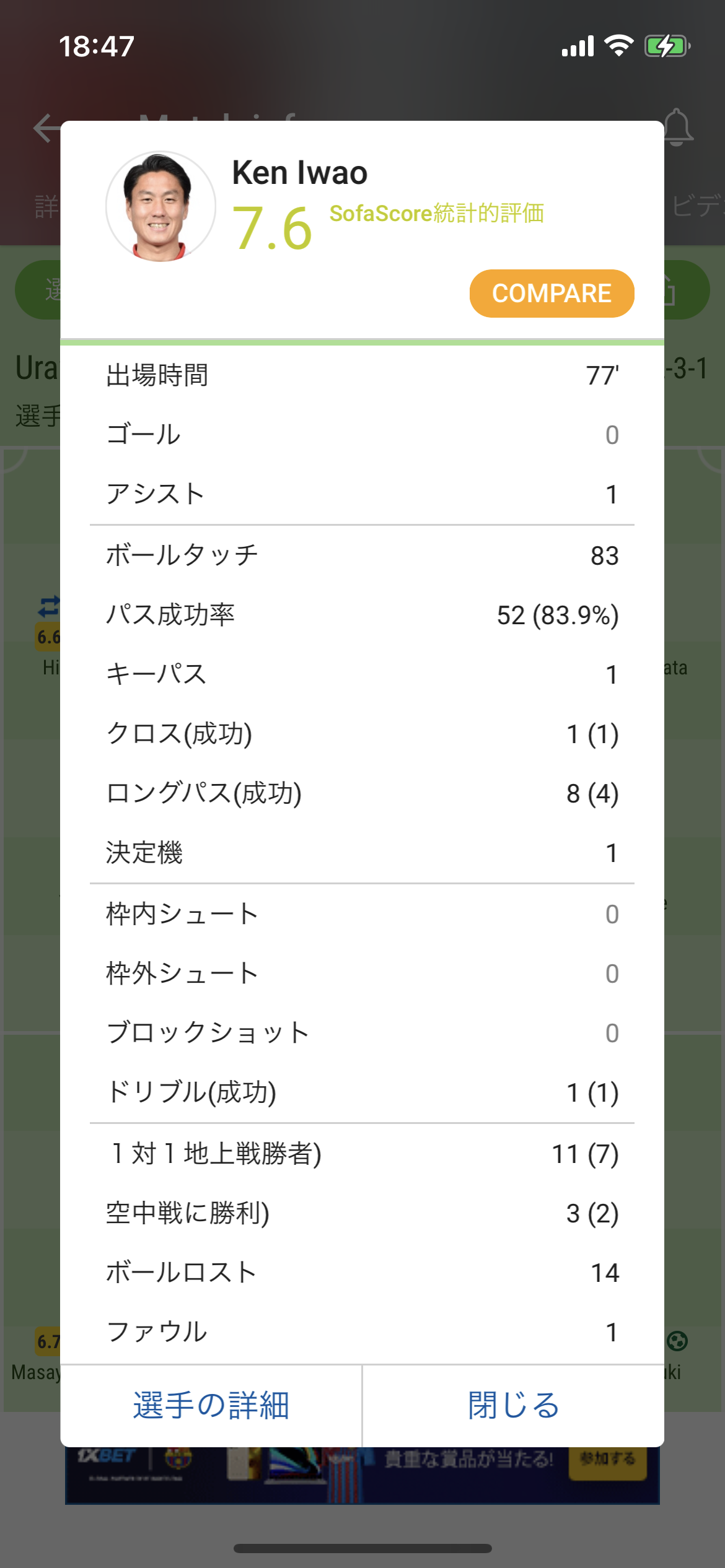Click the SofaScore統計的評価 rating label
The height and width of the screenshot is (1568, 725).
click(436, 213)
